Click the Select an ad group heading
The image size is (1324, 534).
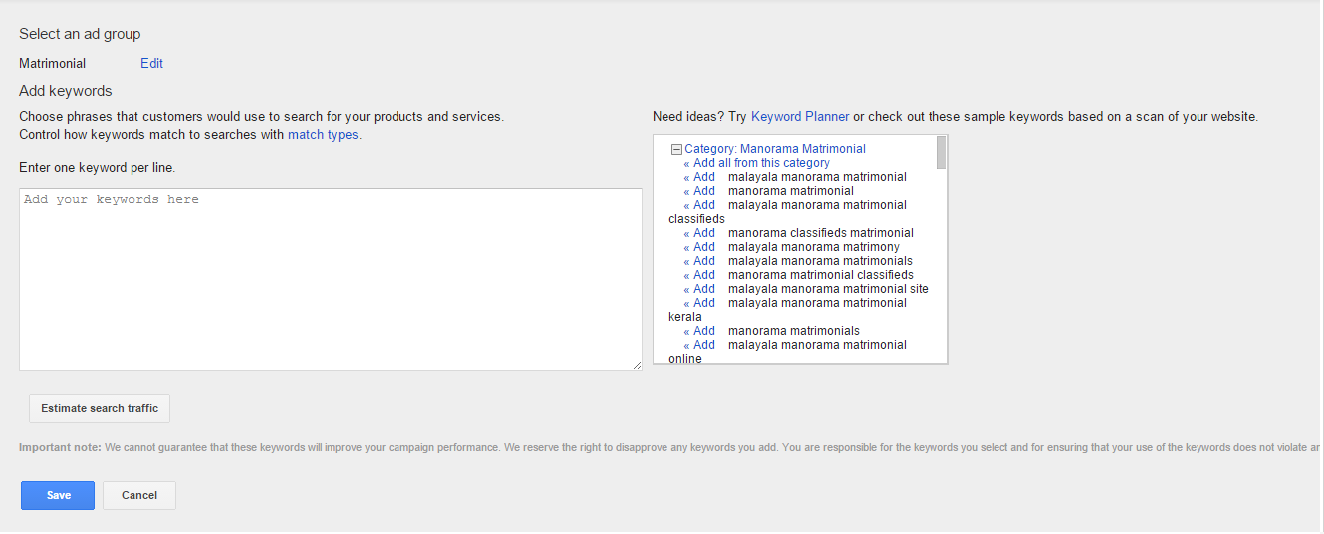80,34
